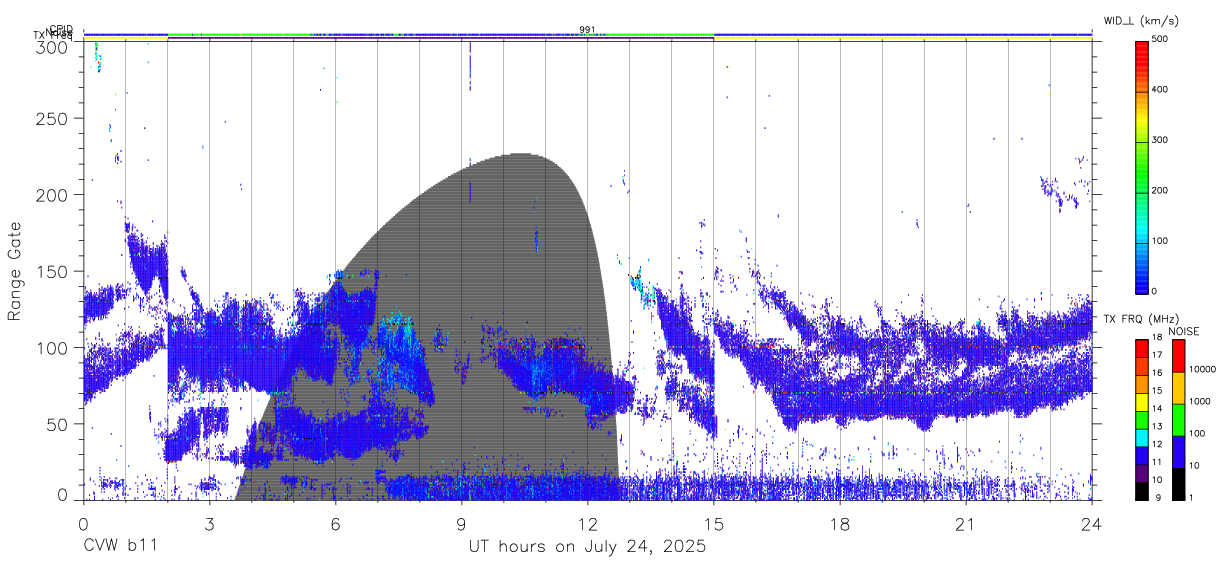Click the 200 label on WID colorbar
Screen dimensions: 1228x567
pyautogui.click(x=1162, y=190)
